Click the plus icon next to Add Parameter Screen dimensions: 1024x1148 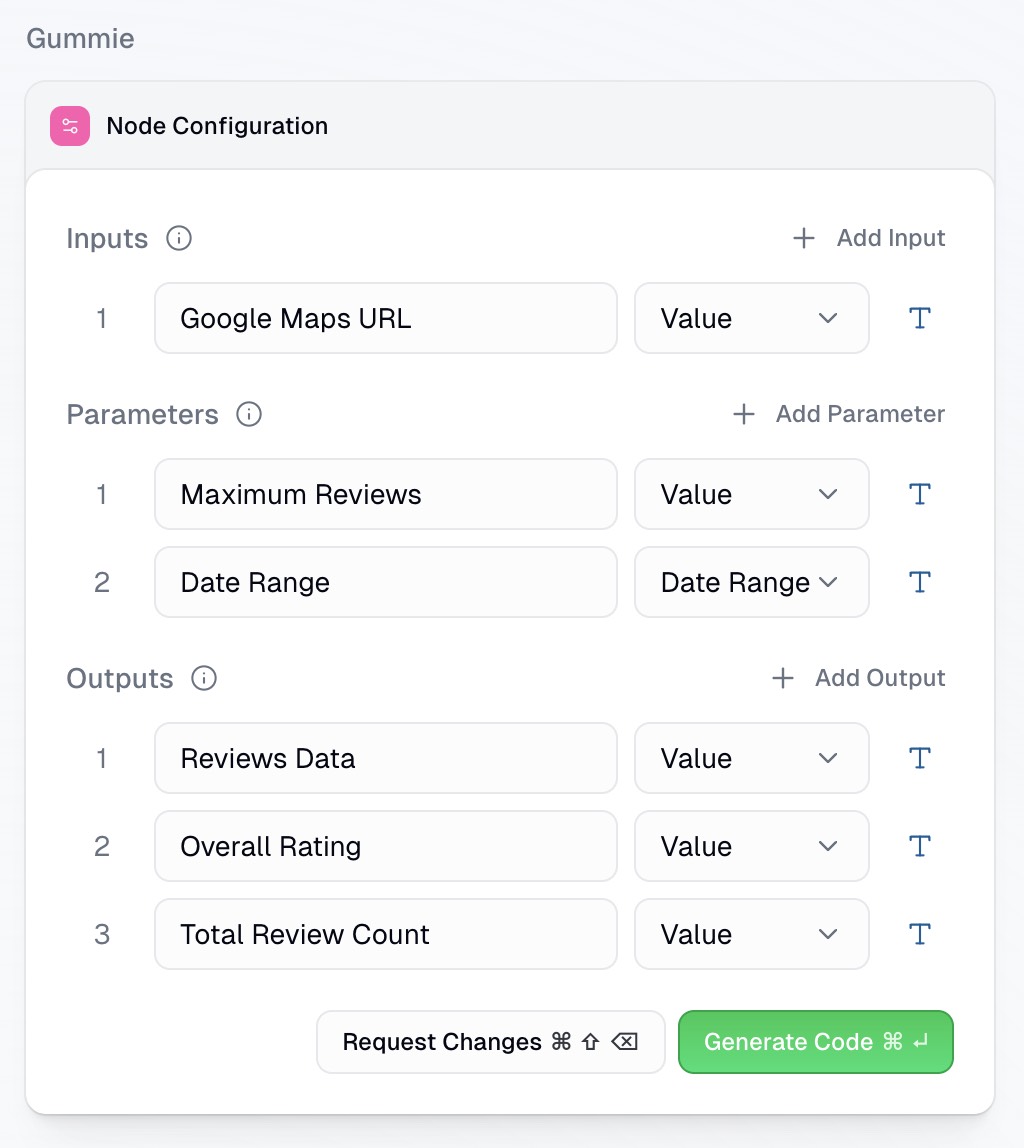pos(744,414)
